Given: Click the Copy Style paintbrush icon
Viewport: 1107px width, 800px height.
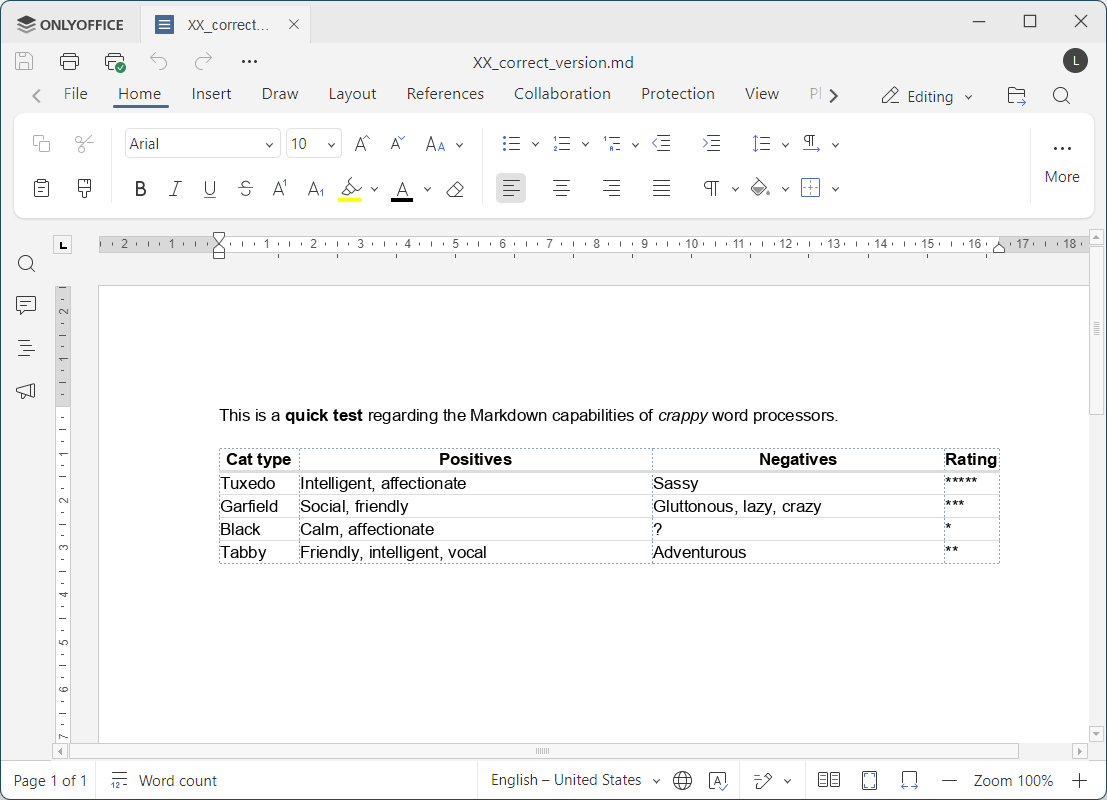Looking at the screenshot, I should (84, 188).
